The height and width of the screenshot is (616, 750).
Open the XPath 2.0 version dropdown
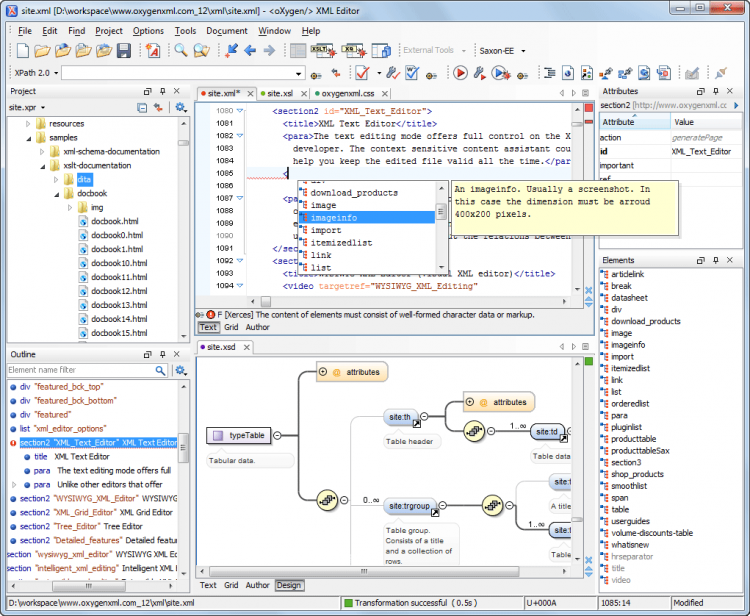pyautogui.click(x=54, y=73)
